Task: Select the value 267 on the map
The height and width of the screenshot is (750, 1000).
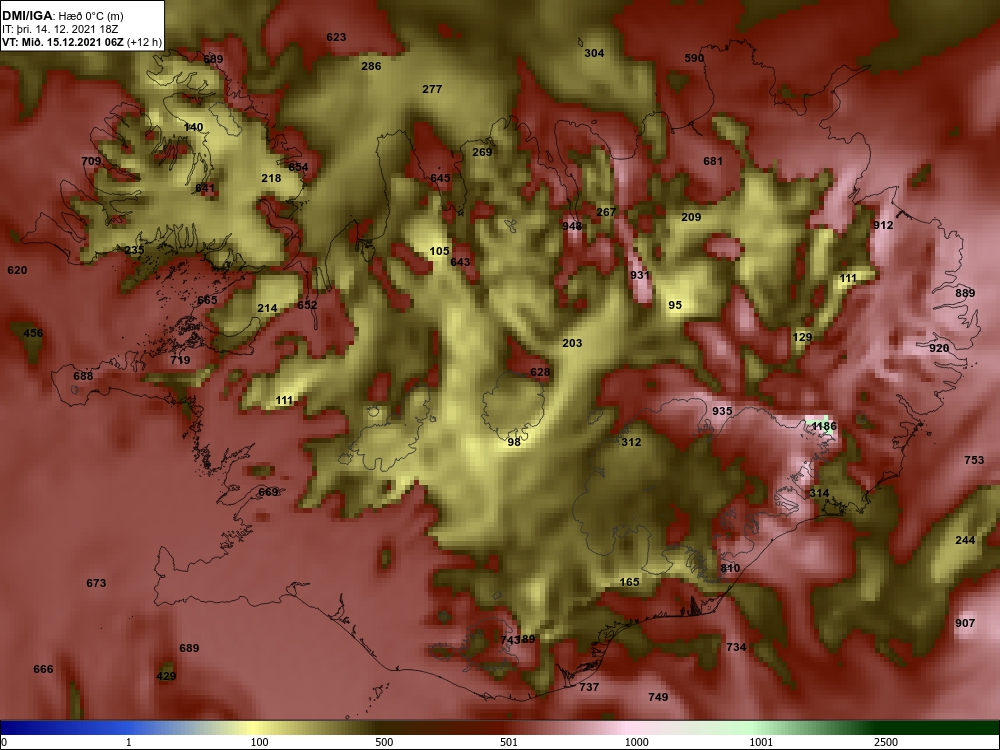Action: [x=606, y=212]
